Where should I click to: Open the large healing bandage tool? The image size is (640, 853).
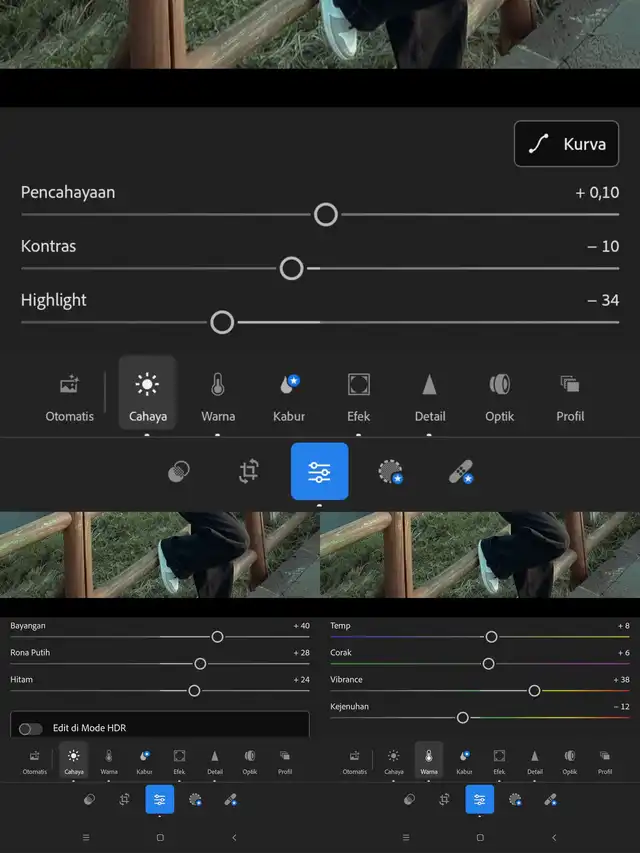(460, 471)
